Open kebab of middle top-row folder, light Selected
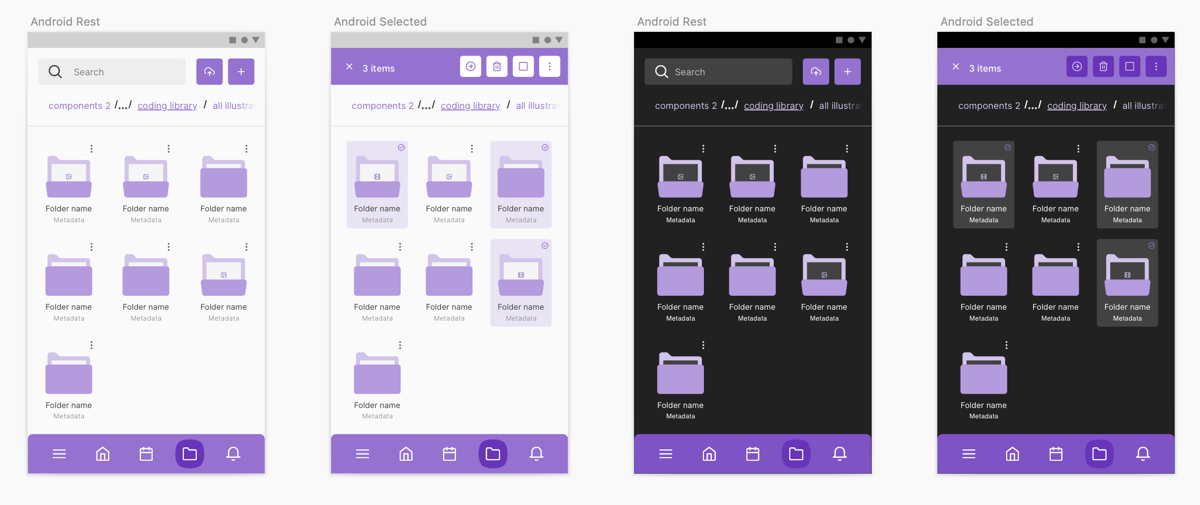 (472, 149)
